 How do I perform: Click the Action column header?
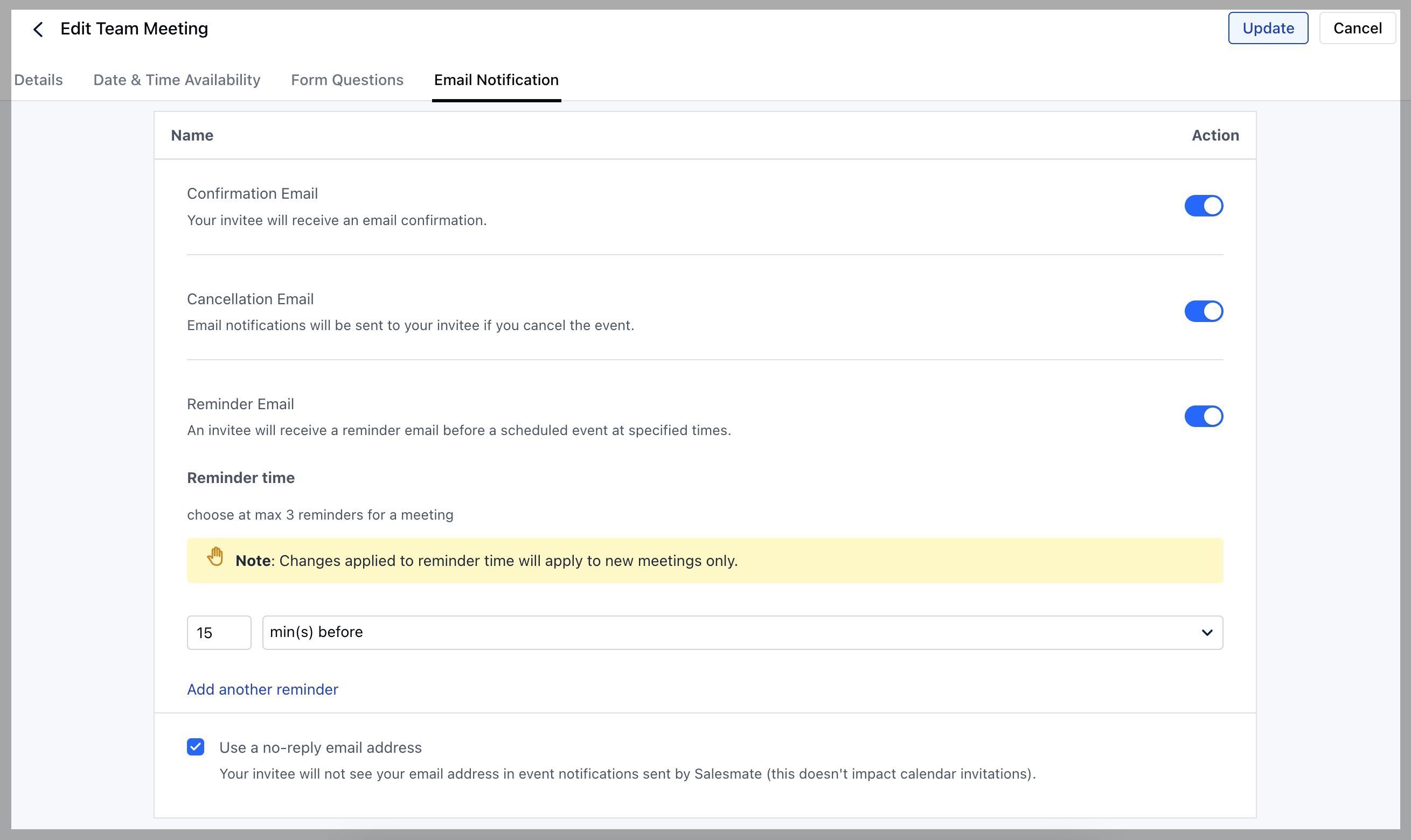[x=1214, y=135]
